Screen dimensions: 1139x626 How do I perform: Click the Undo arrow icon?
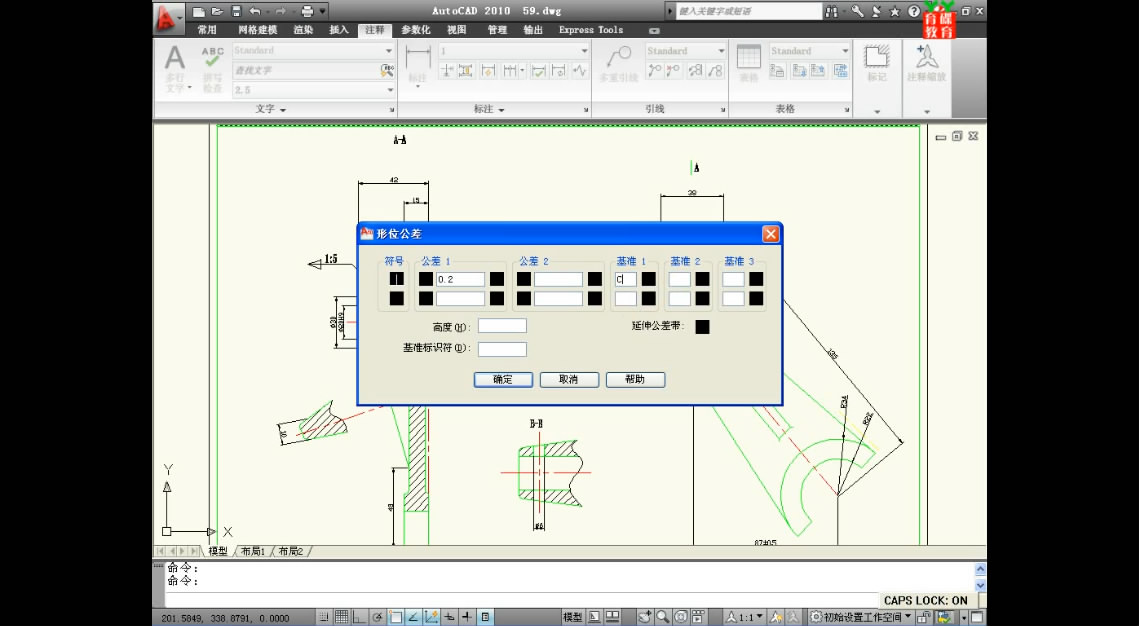click(255, 11)
